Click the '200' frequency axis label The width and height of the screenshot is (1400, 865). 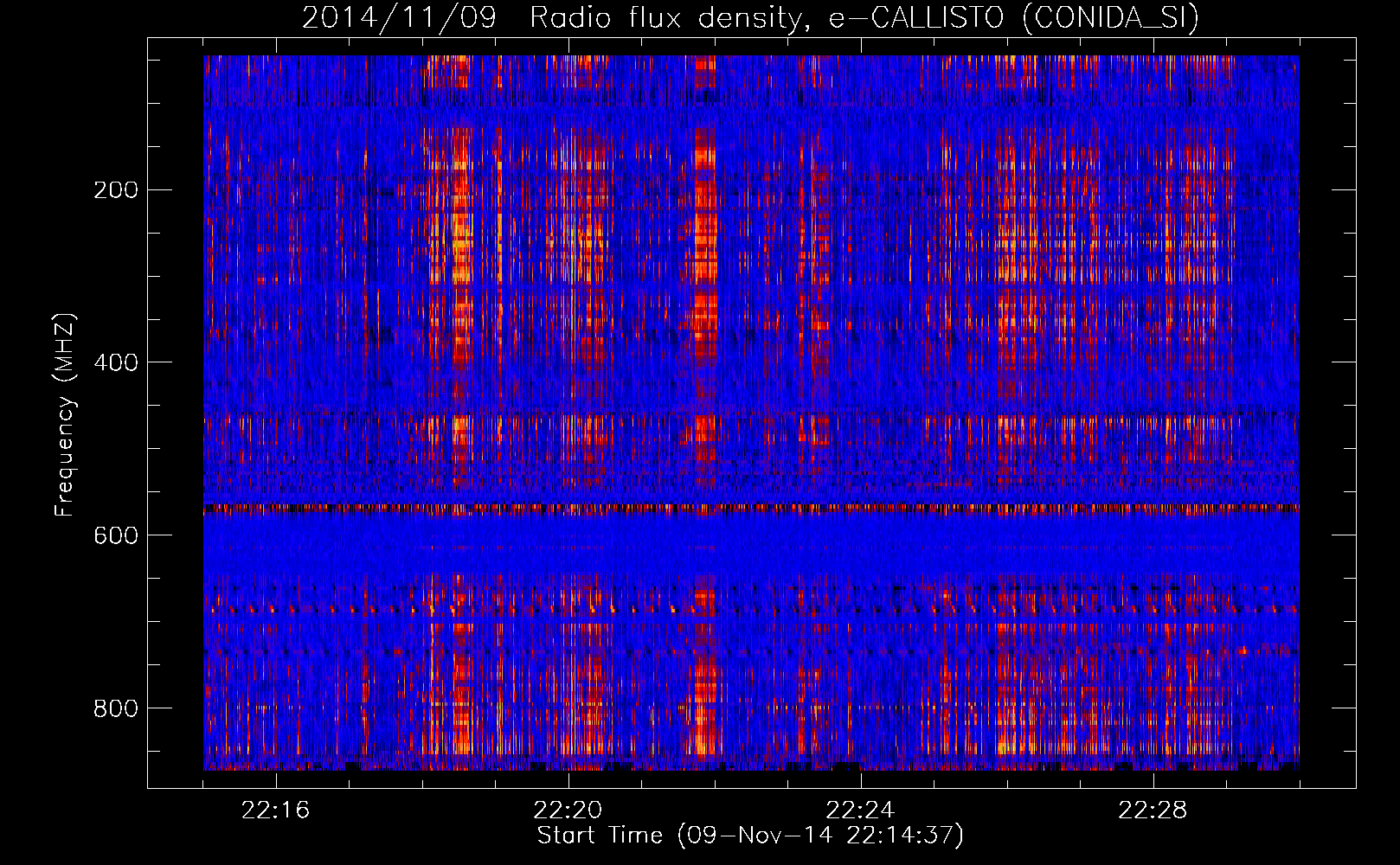[115, 189]
